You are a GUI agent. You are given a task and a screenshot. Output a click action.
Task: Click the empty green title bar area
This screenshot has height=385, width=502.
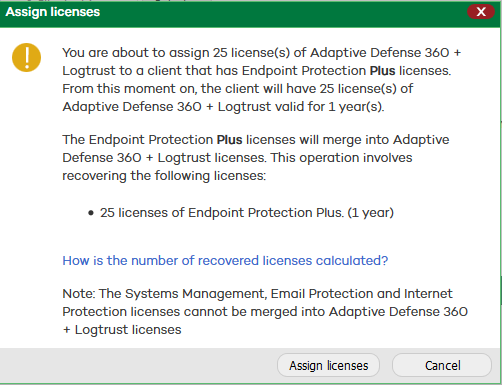(283, 12)
